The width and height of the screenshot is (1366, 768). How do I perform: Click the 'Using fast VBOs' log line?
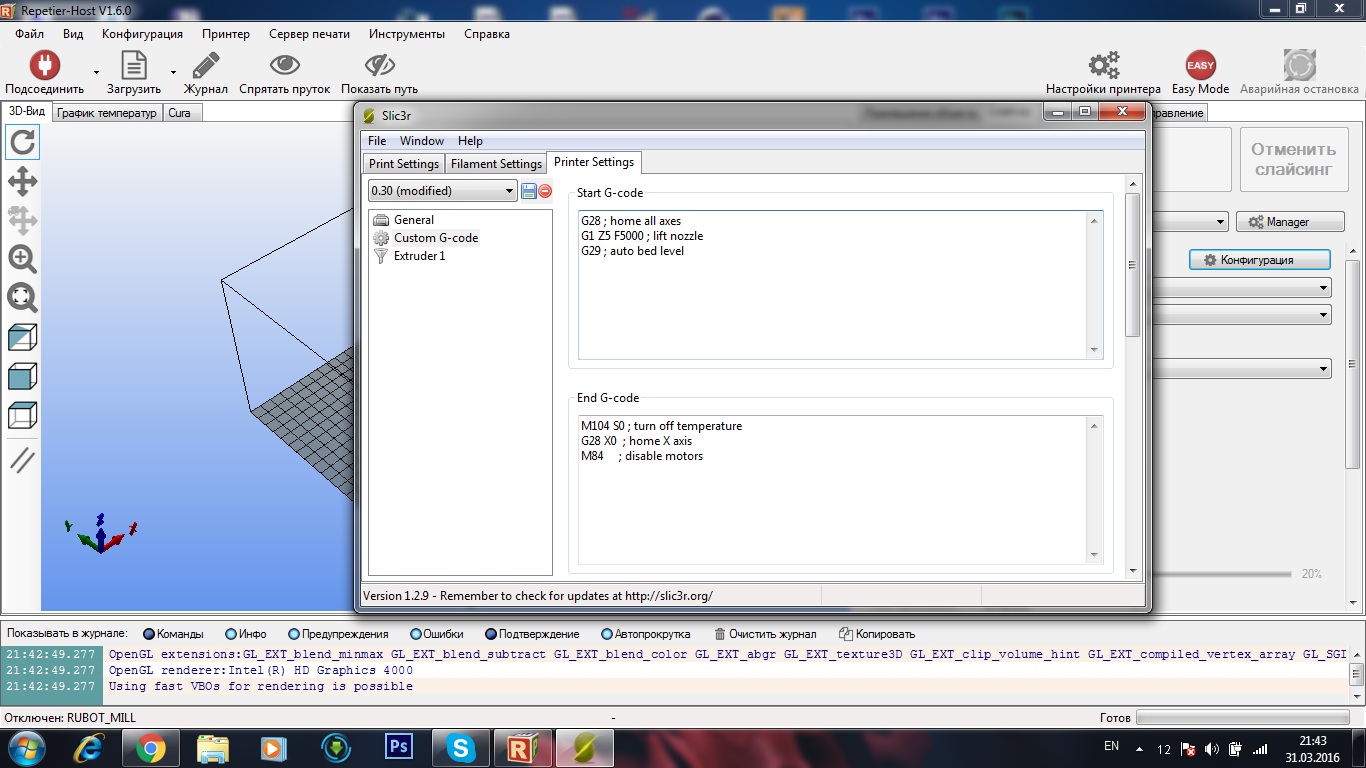click(x=260, y=686)
